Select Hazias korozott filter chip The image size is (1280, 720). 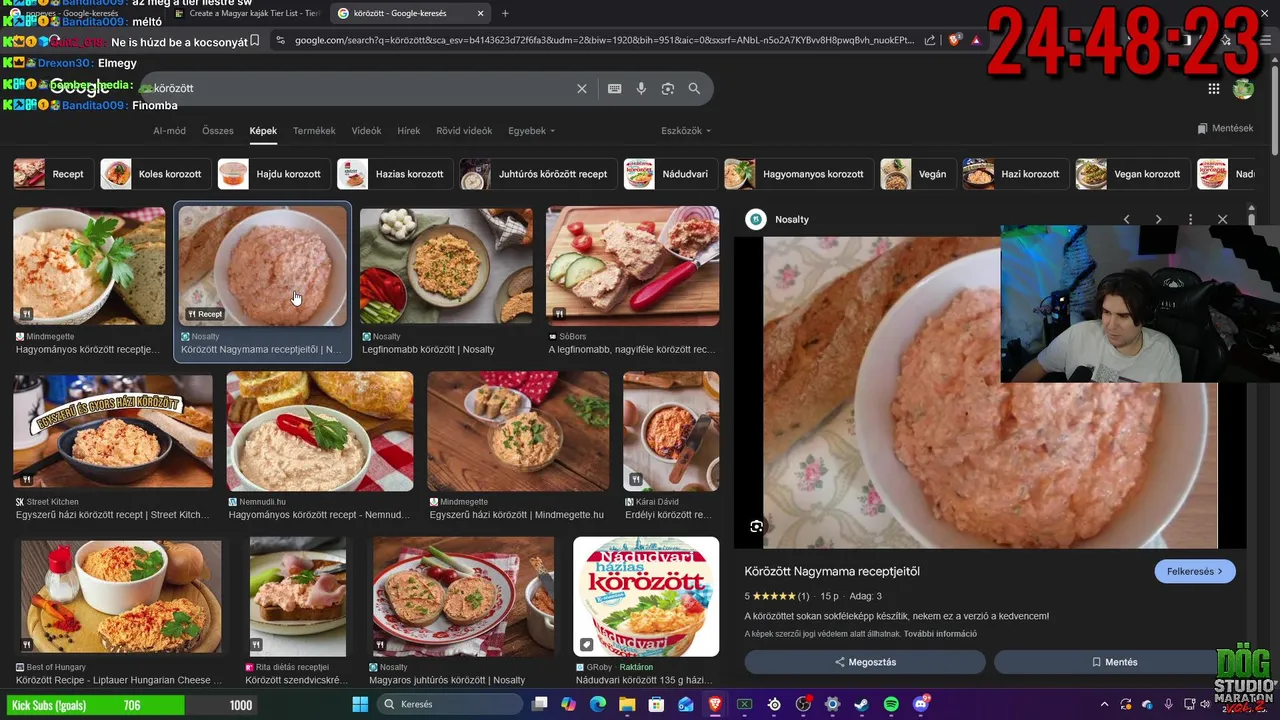(x=394, y=174)
